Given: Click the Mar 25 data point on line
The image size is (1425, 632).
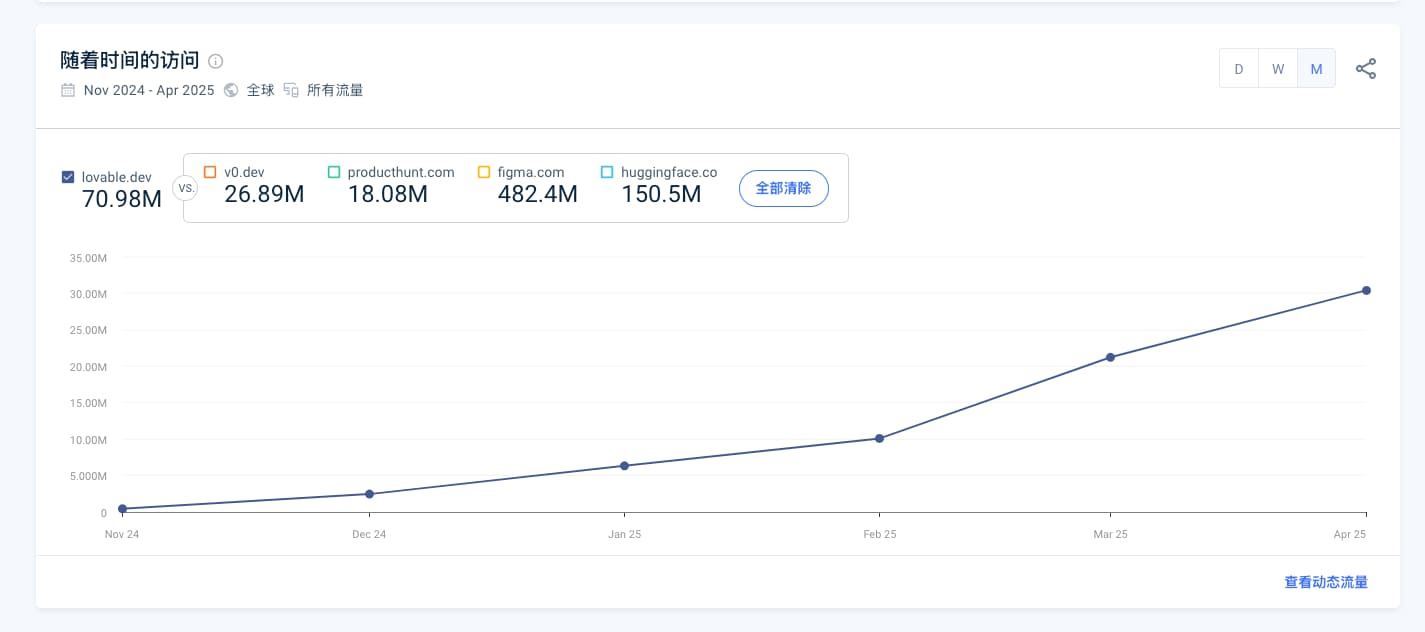Looking at the screenshot, I should tap(1110, 357).
